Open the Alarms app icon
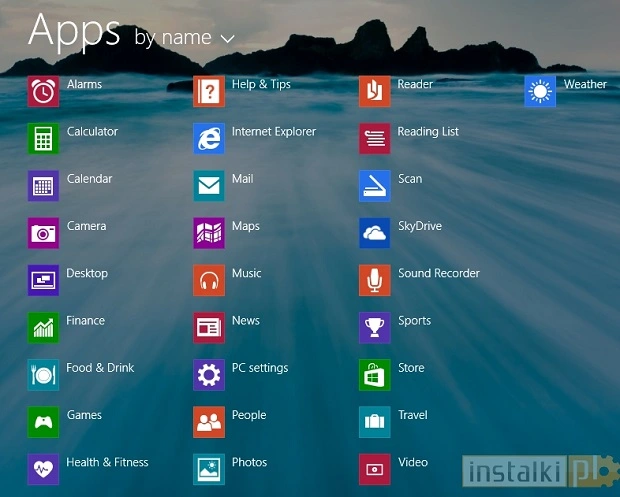Image resolution: width=620 pixels, height=497 pixels. pos(43,91)
